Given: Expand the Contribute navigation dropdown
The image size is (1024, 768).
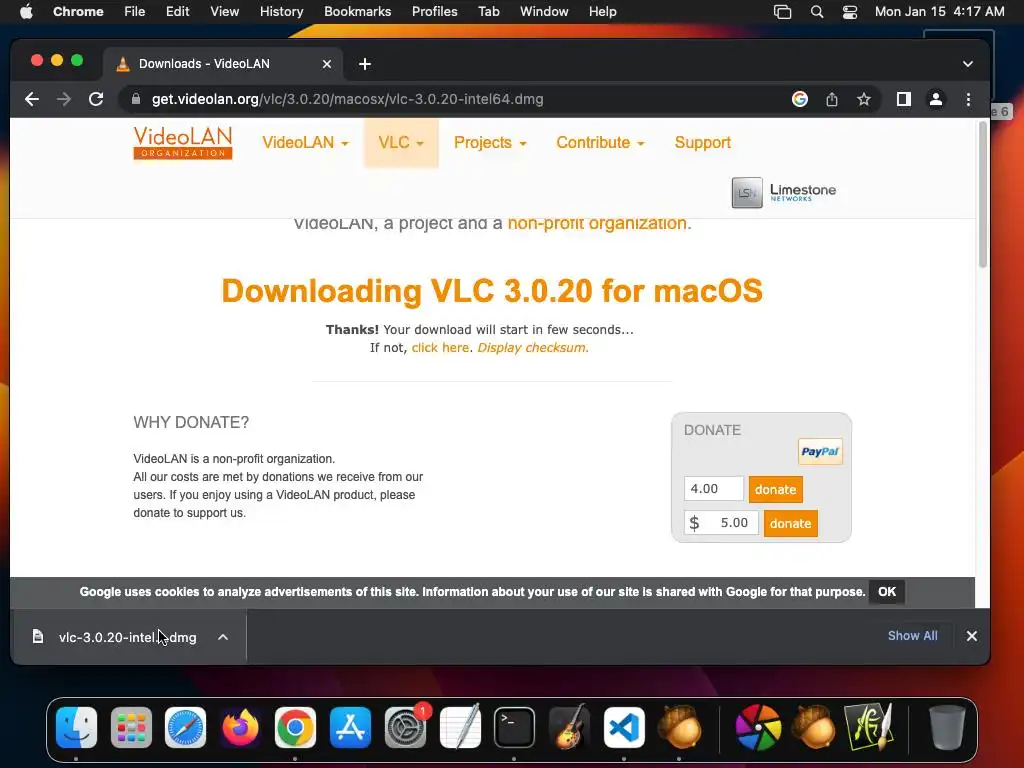Looking at the screenshot, I should point(600,142).
